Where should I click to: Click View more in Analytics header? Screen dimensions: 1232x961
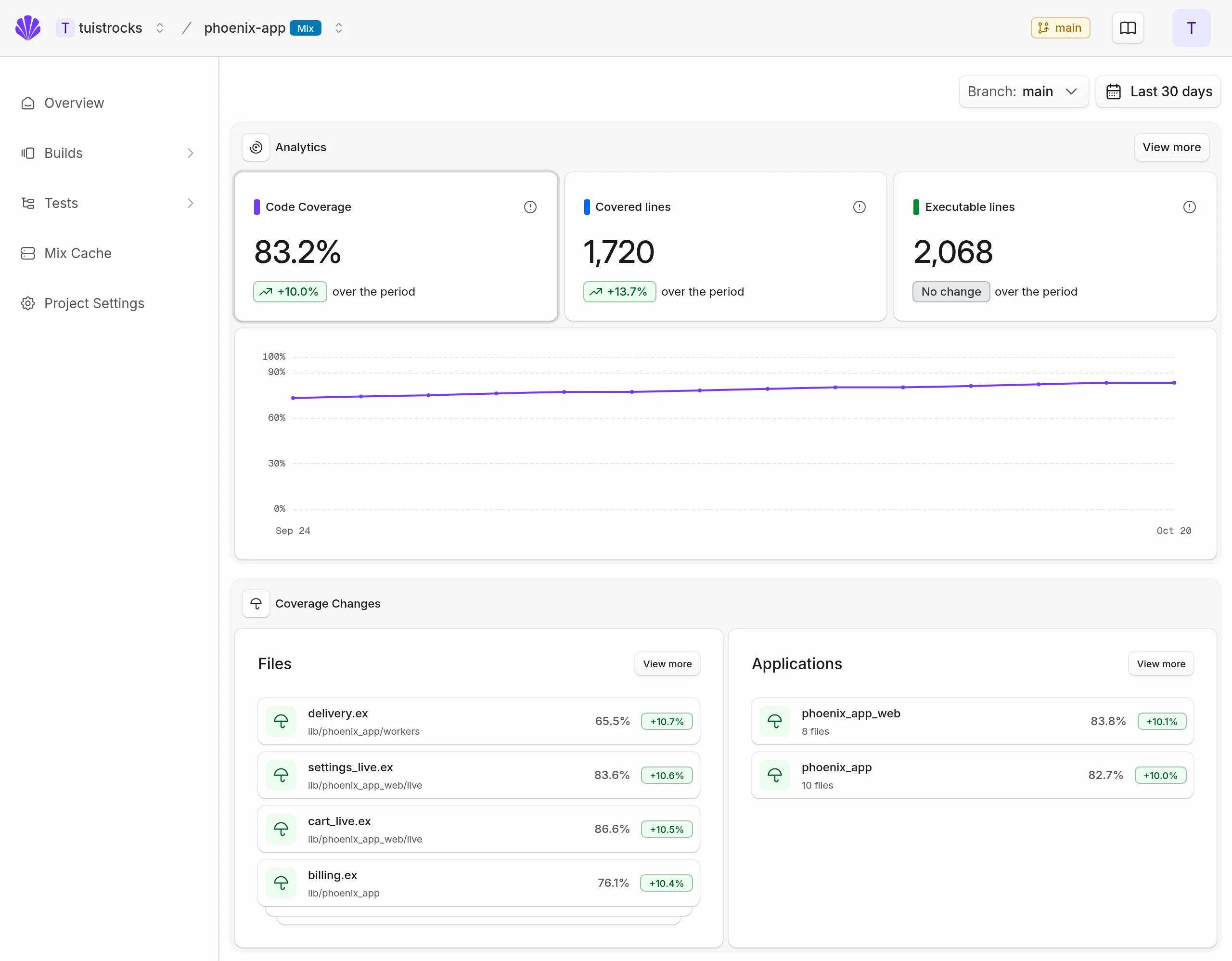(x=1171, y=147)
